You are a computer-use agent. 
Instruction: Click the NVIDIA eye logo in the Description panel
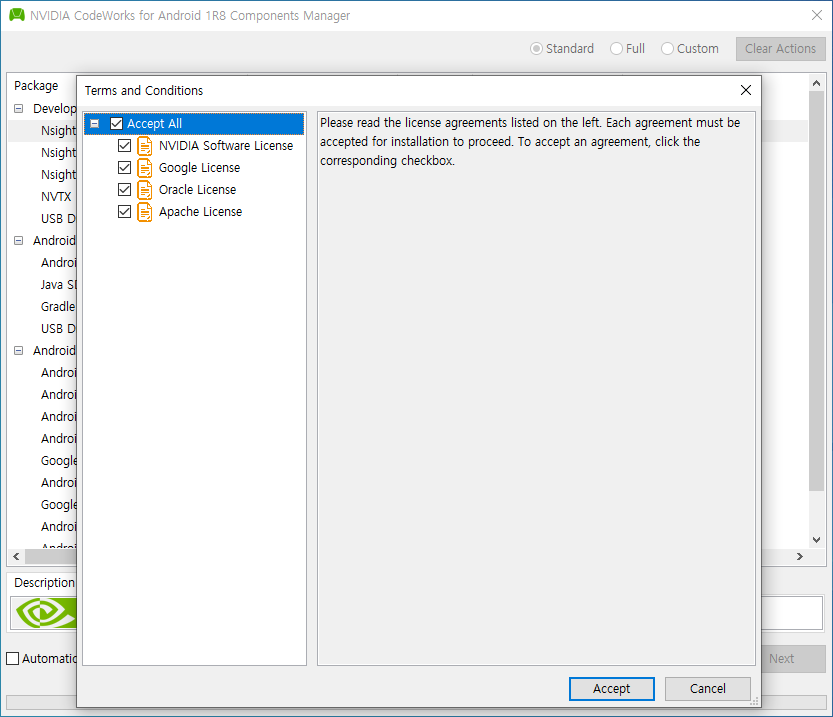coord(46,612)
